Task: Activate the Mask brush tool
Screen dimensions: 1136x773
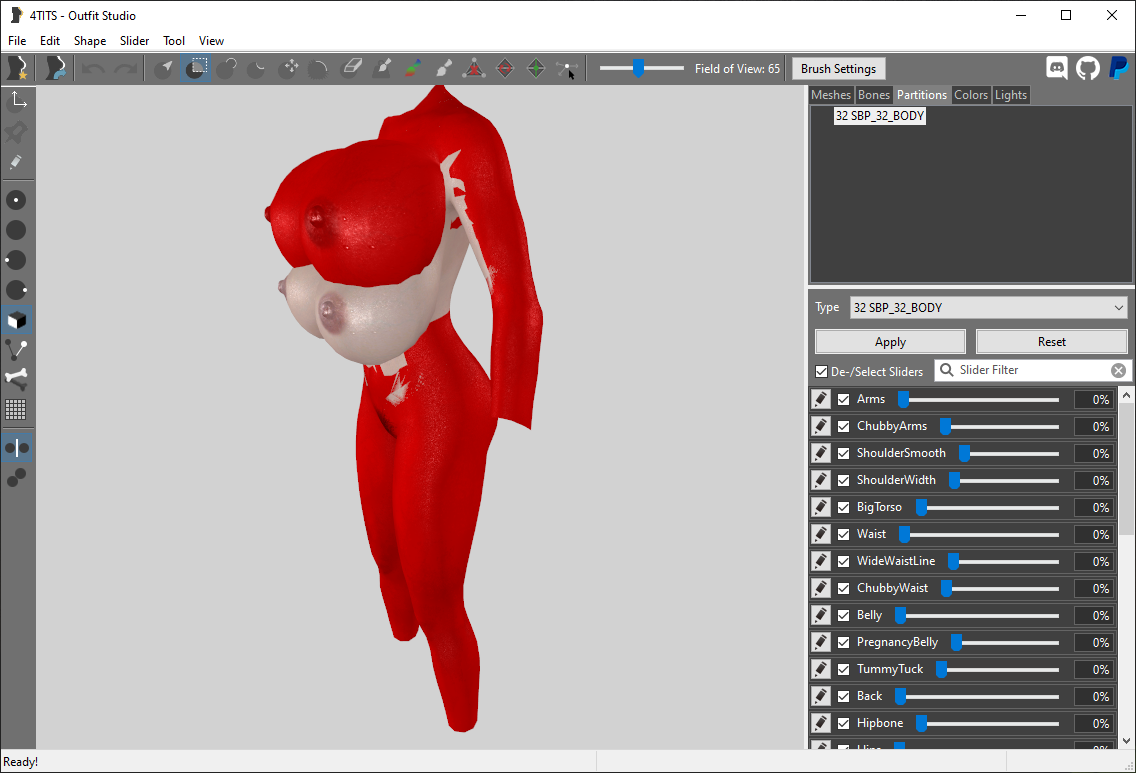Action: [x=196, y=69]
